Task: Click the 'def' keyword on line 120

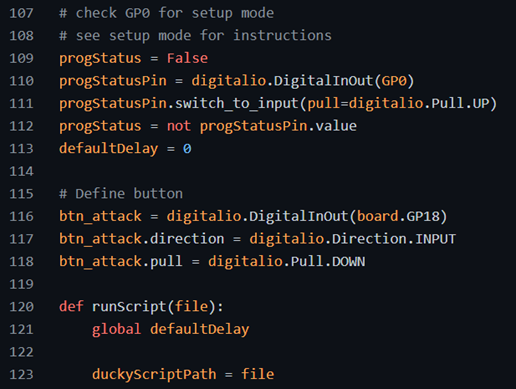Action: pyautogui.click(x=71, y=307)
